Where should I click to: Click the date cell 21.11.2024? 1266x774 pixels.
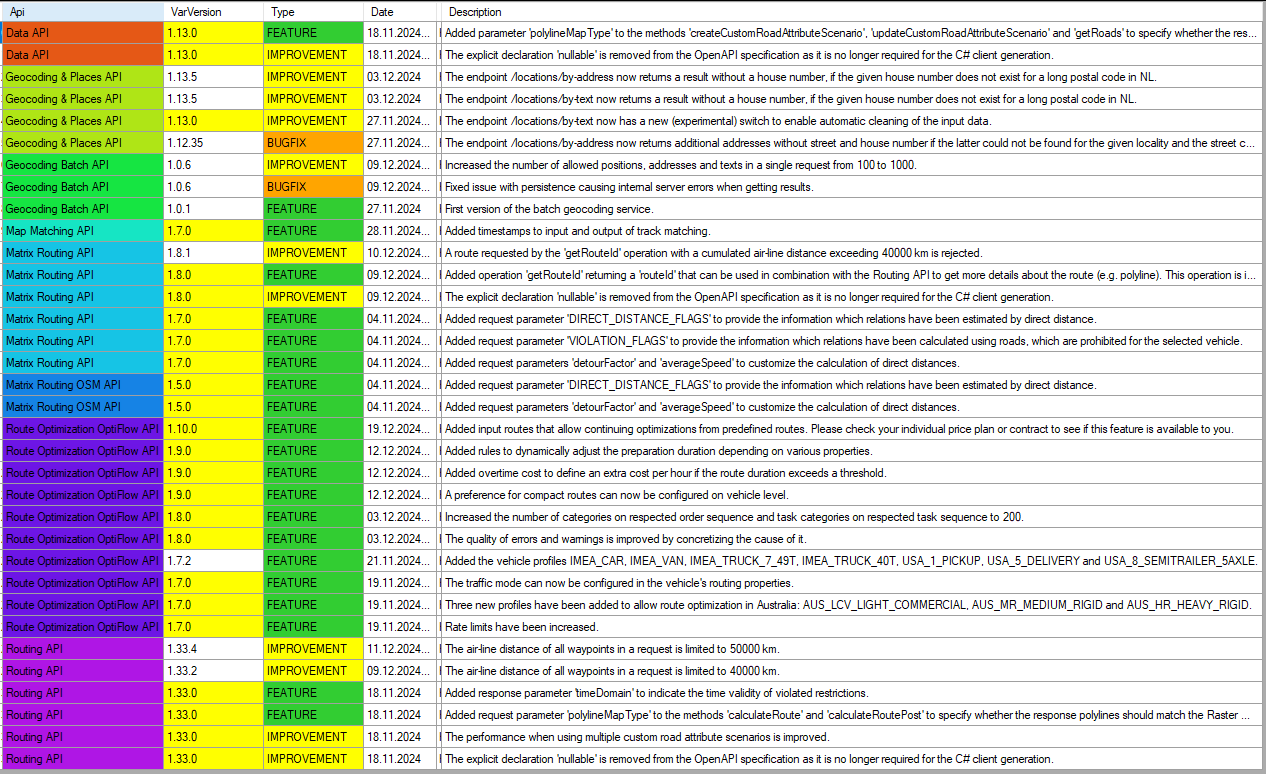click(x=400, y=561)
